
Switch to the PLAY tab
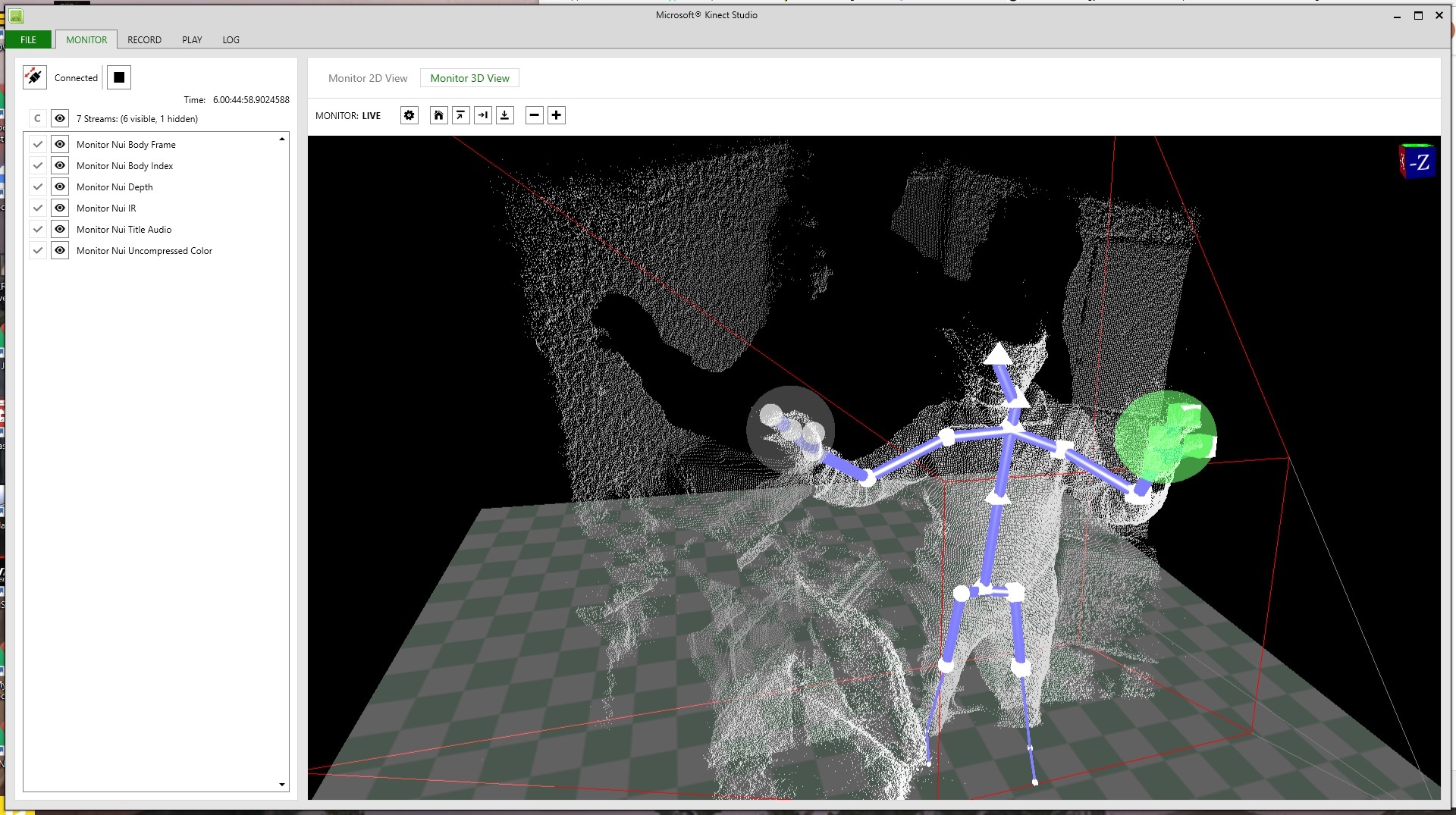192,39
